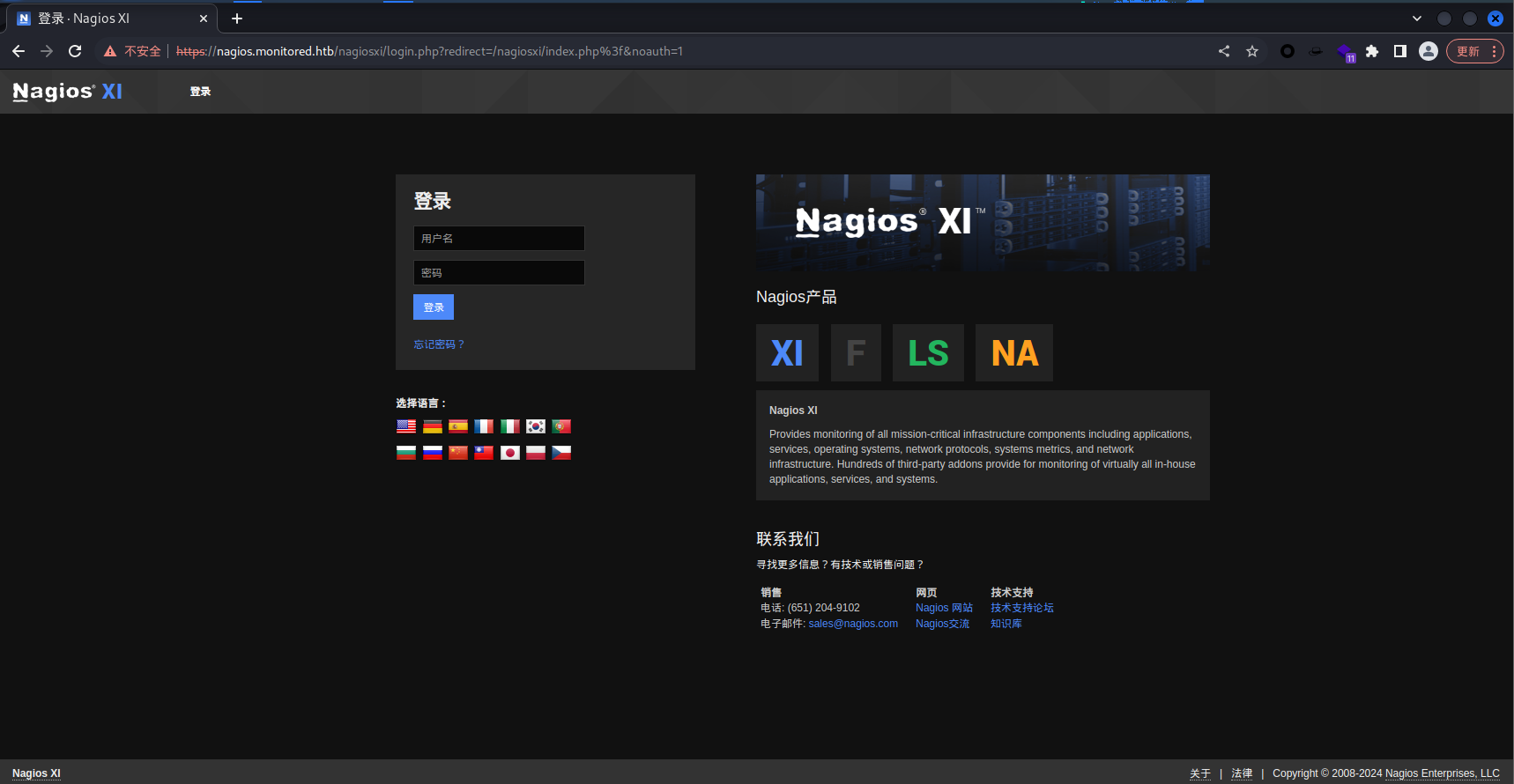Reload the page with refresh icon
This screenshot has height=784, width=1514.
(75, 51)
